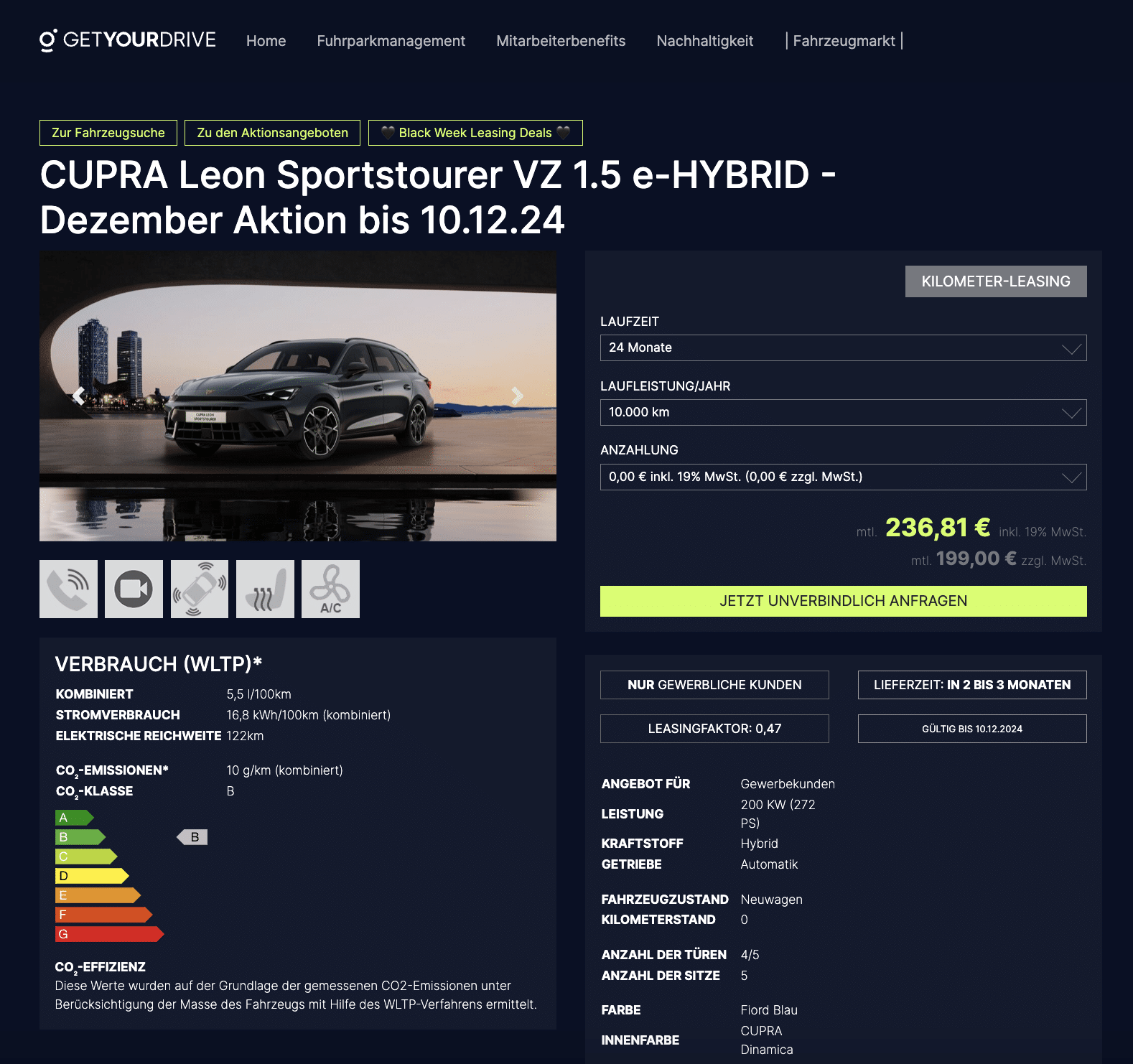
Task: Open the Anzahlung 0,00 € dropdown
Action: pos(843,477)
